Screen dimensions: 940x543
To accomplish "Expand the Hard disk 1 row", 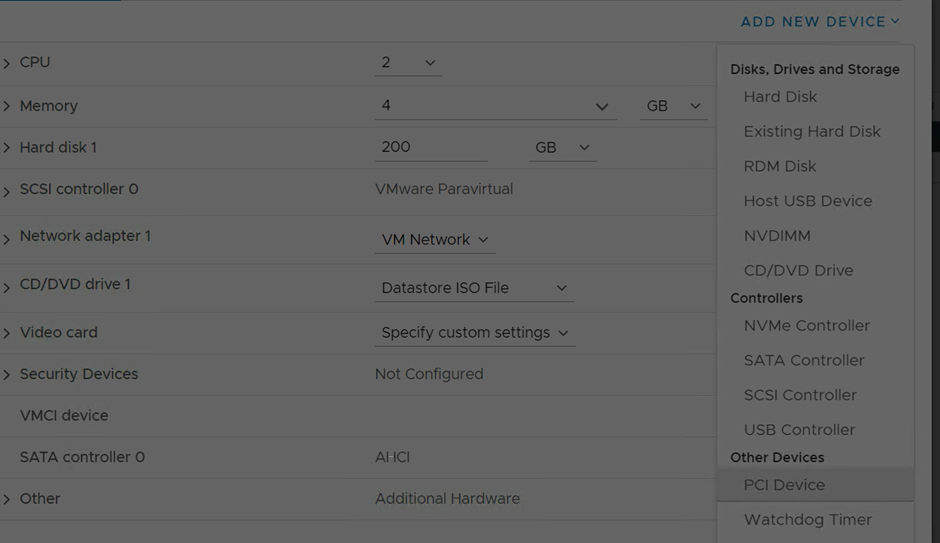I will pyautogui.click(x=7, y=148).
